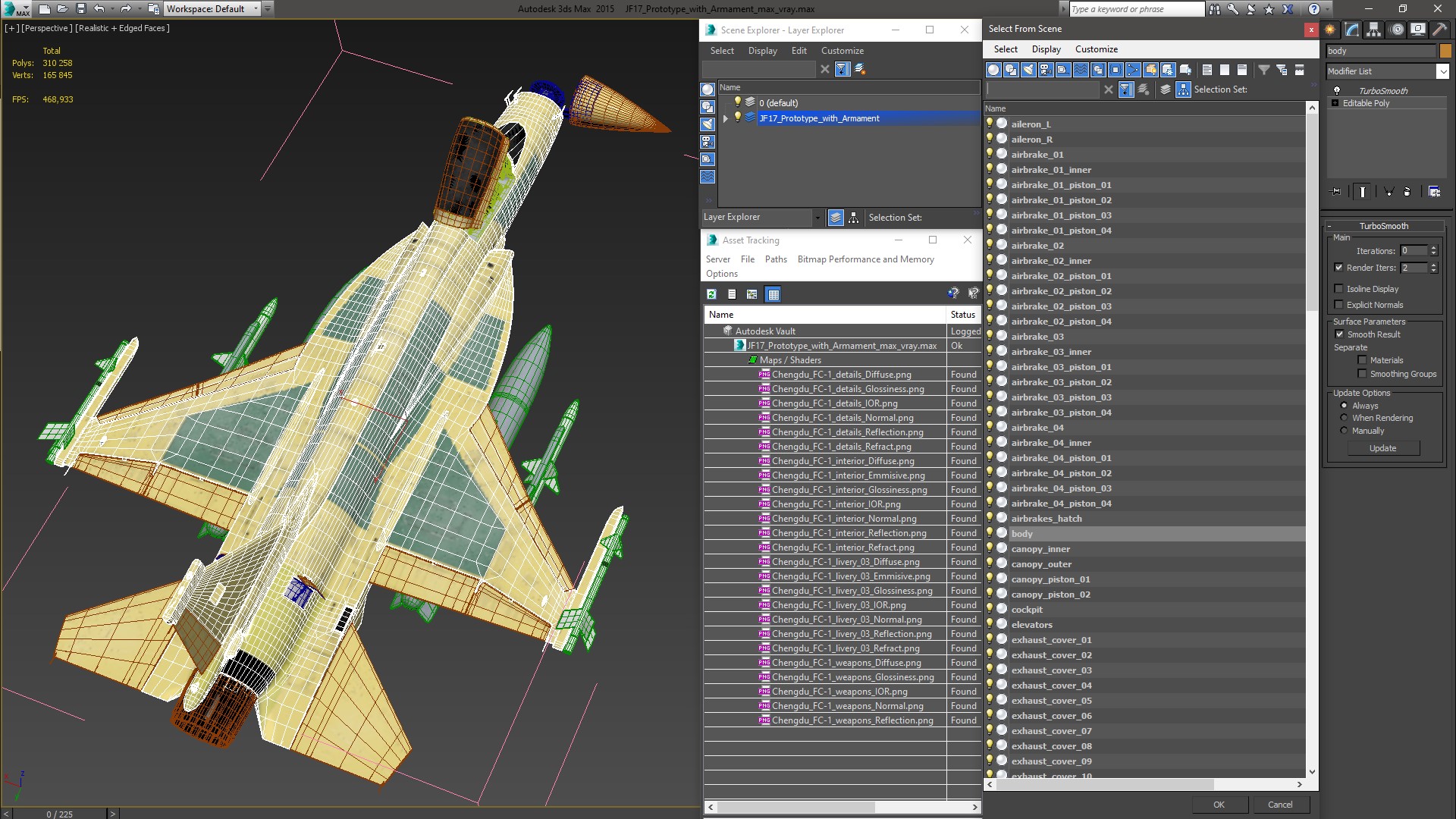Toggle Display Lights filter icon
Viewport: 1456px width, 819px height.
(x=1028, y=70)
